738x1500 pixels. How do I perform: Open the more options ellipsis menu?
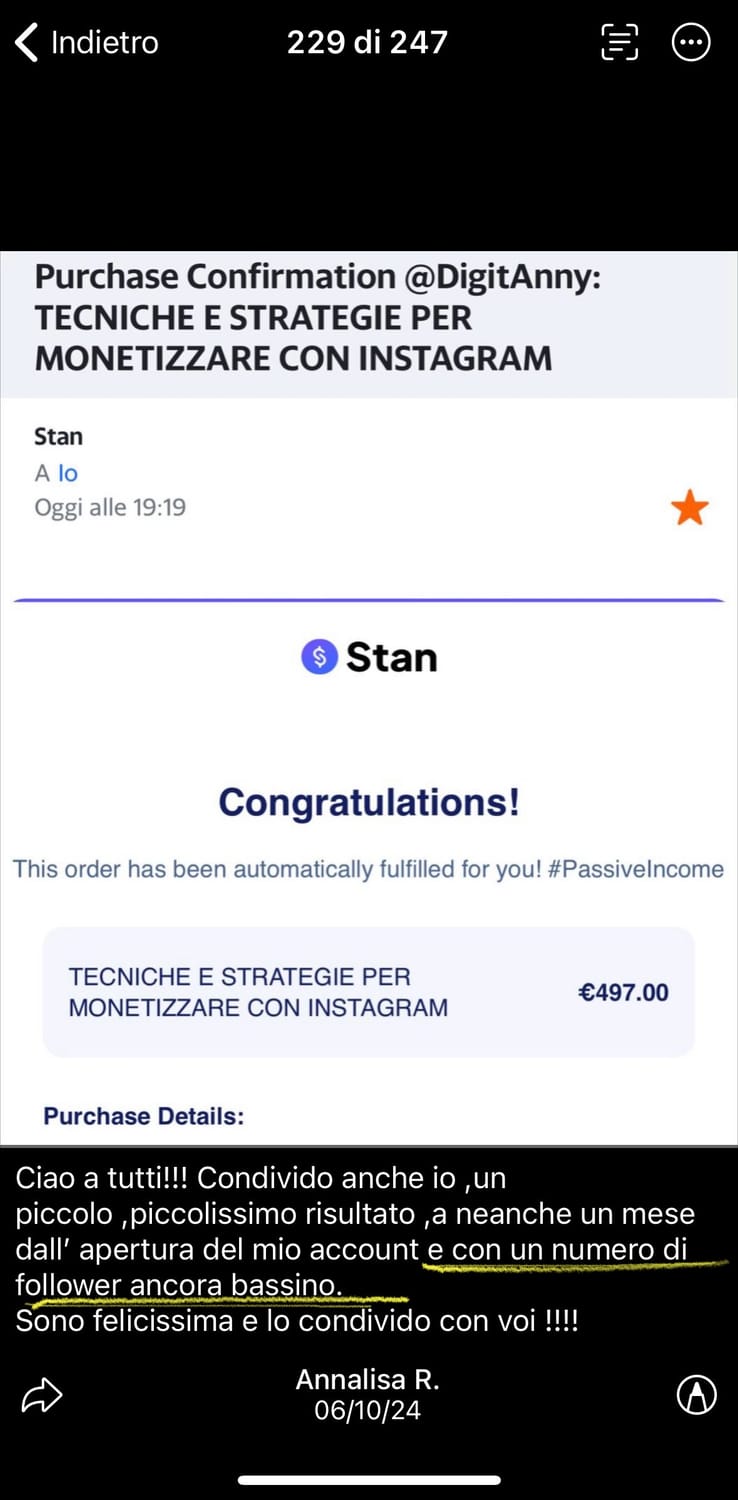[691, 42]
